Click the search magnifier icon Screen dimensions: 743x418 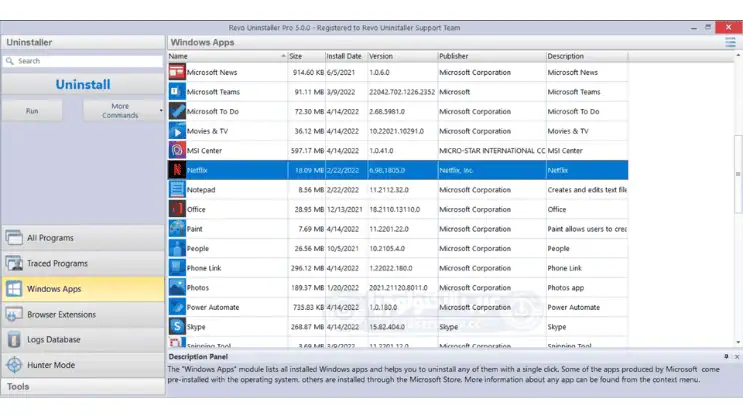(x=9, y=61)
